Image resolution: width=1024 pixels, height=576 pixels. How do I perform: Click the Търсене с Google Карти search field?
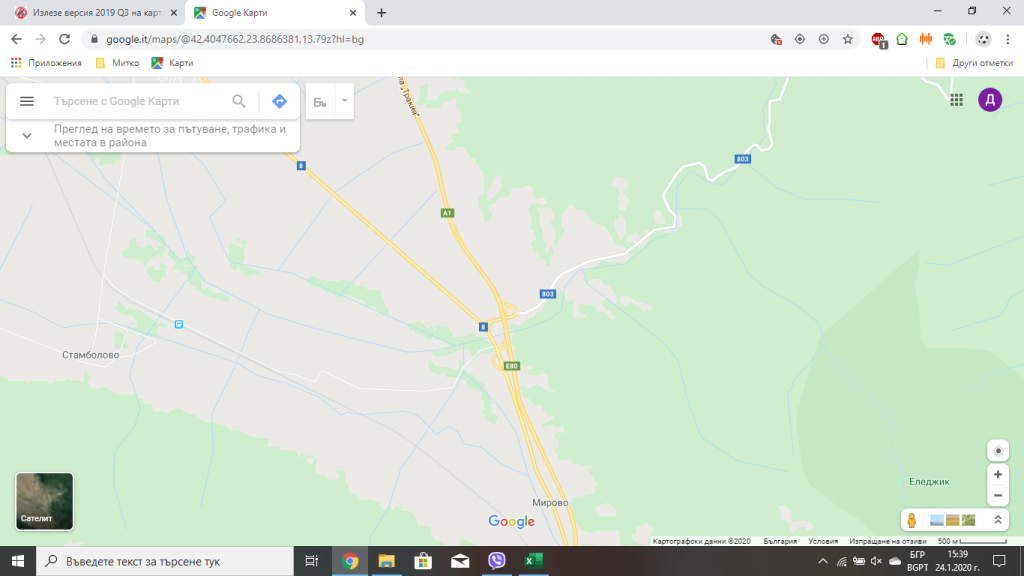137,101
